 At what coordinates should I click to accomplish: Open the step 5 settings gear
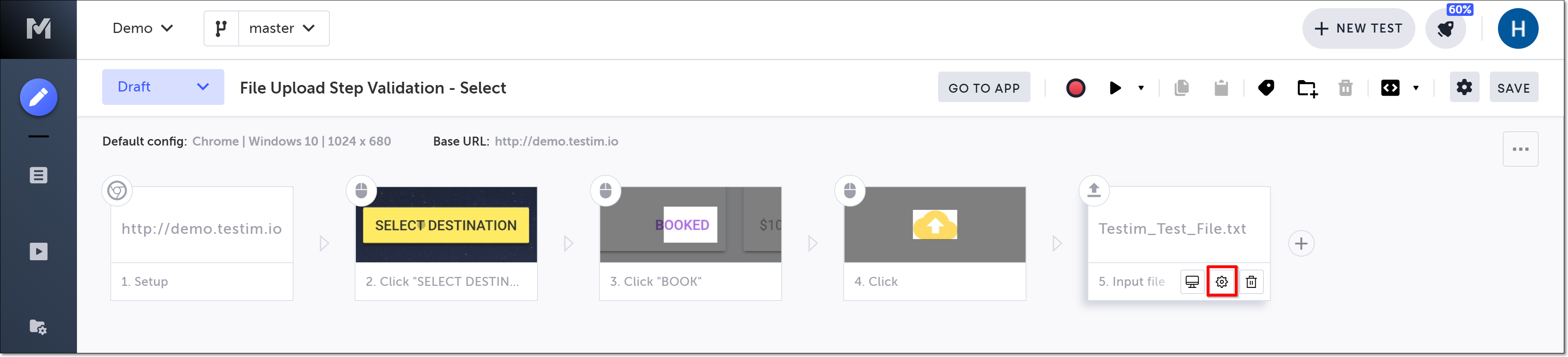pyautogui.click(x=1222, y=282)
